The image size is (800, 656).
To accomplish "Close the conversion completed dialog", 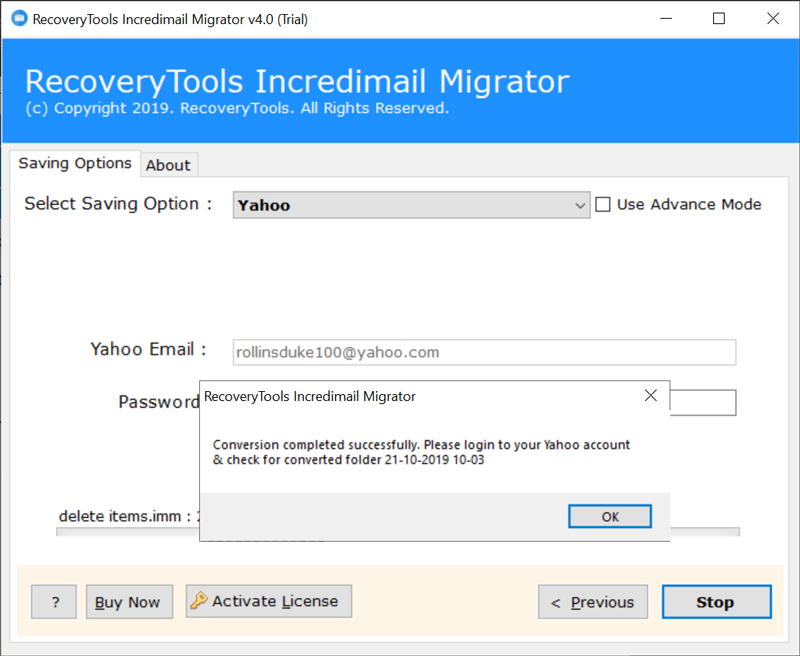I will [x=651, y=396].
